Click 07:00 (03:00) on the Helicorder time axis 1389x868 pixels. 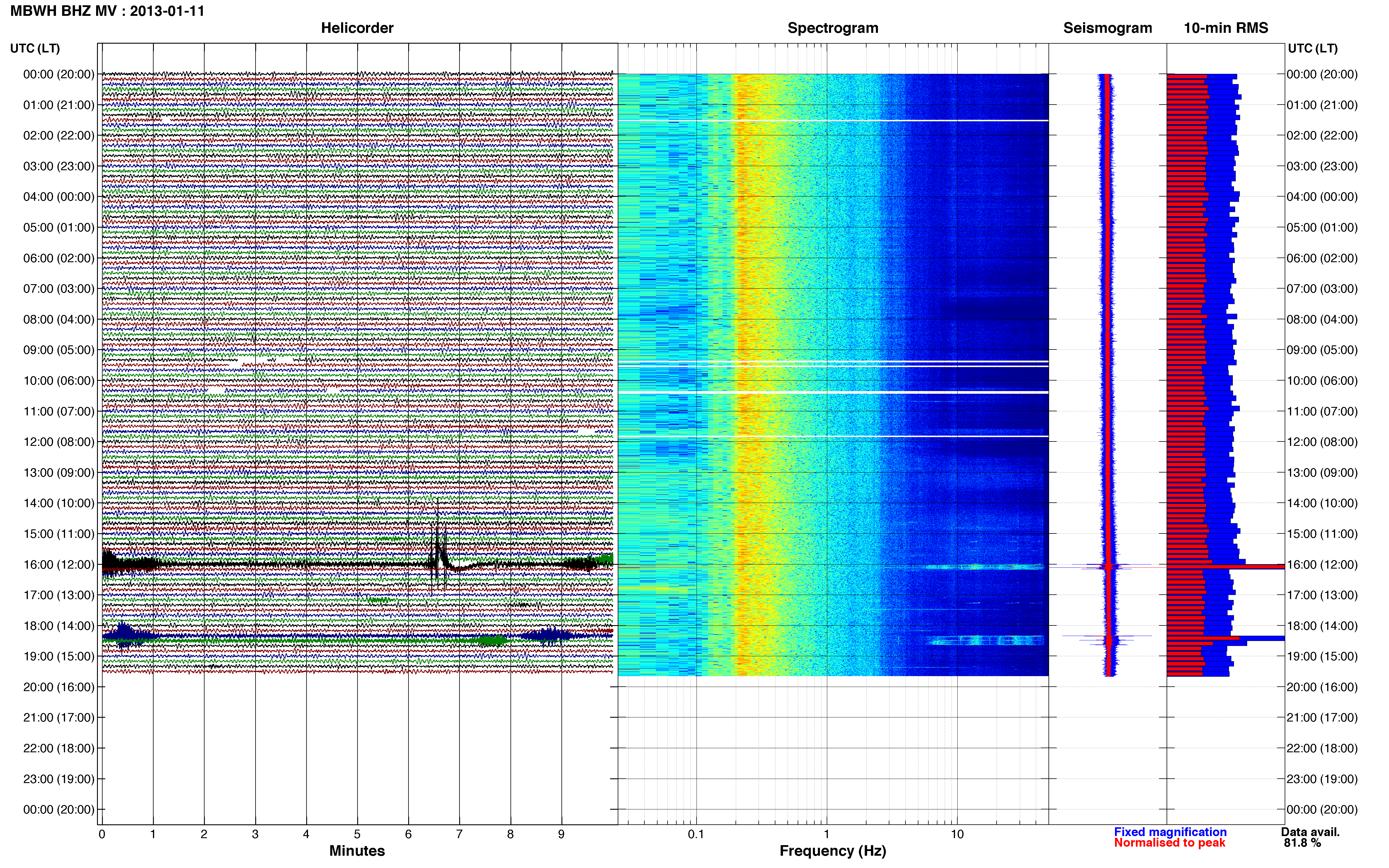coord(59,289)
